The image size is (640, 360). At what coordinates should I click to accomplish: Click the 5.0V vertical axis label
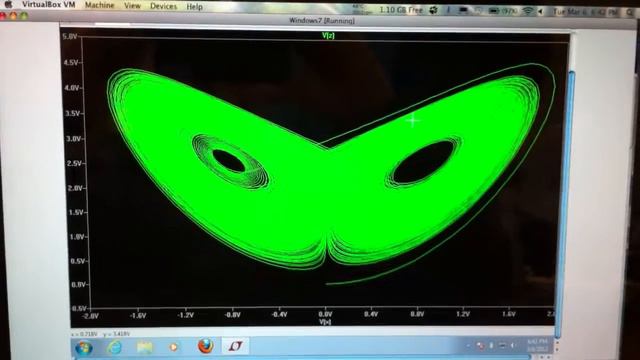pos(70,37)
